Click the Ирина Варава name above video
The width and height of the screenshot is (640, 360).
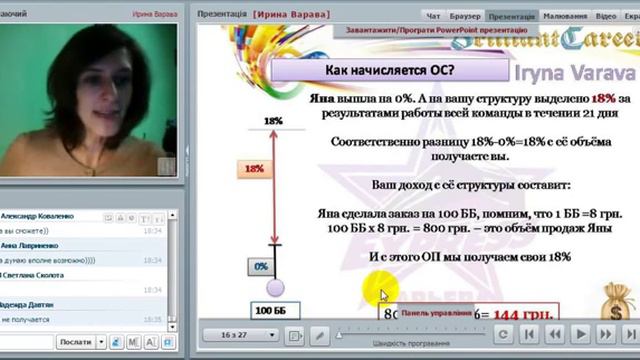coord(155,14)
